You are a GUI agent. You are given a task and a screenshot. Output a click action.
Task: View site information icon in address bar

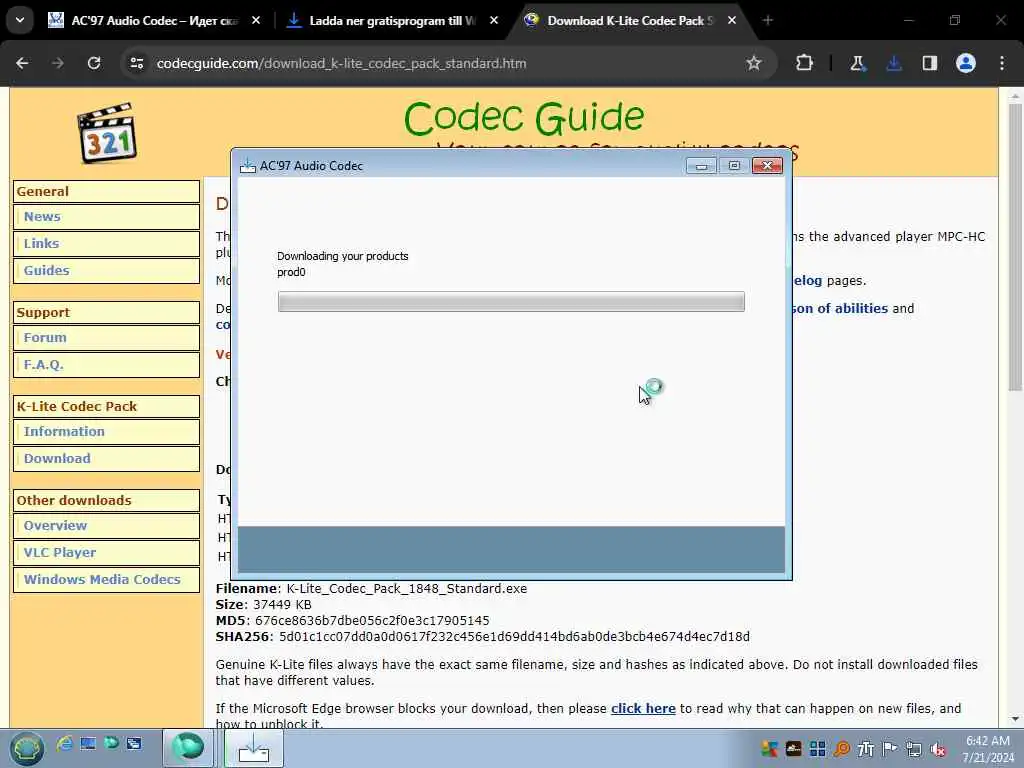click(136, 63)
